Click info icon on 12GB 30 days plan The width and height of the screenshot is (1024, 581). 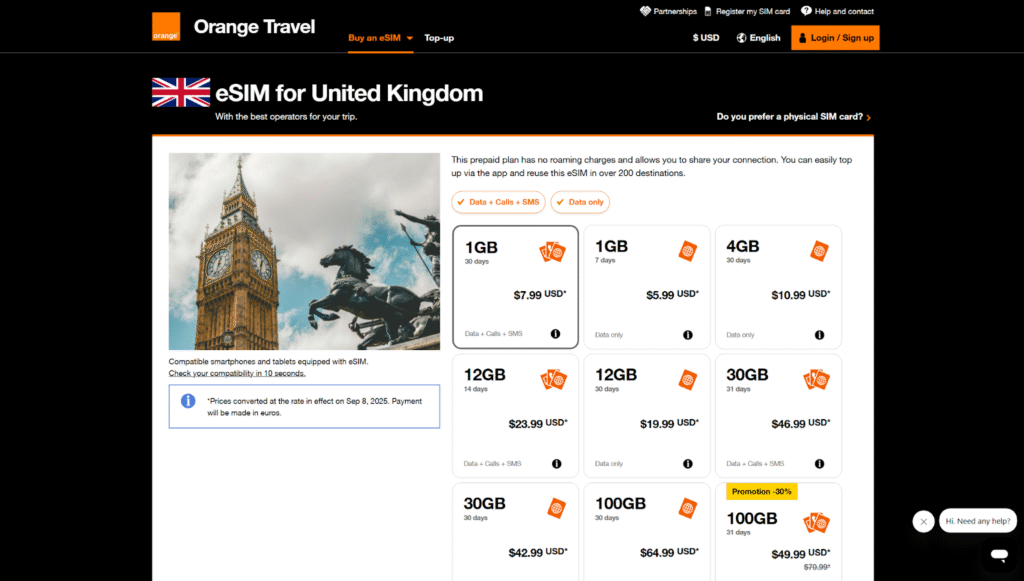point(688,463)
